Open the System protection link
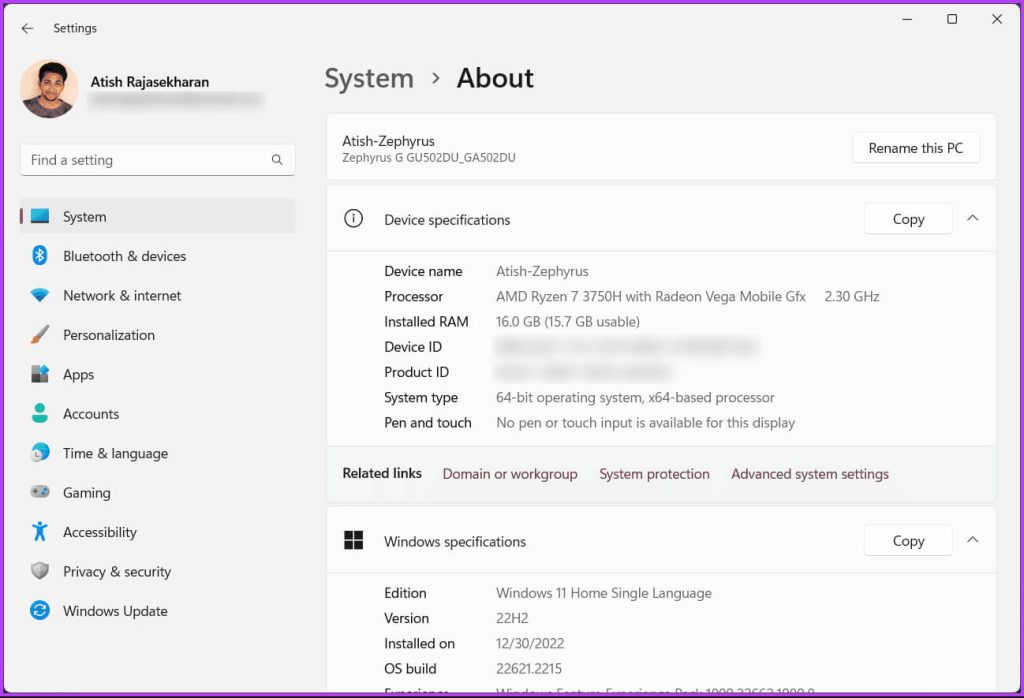This screenshot has width=1024, height=698. (654, 474)
